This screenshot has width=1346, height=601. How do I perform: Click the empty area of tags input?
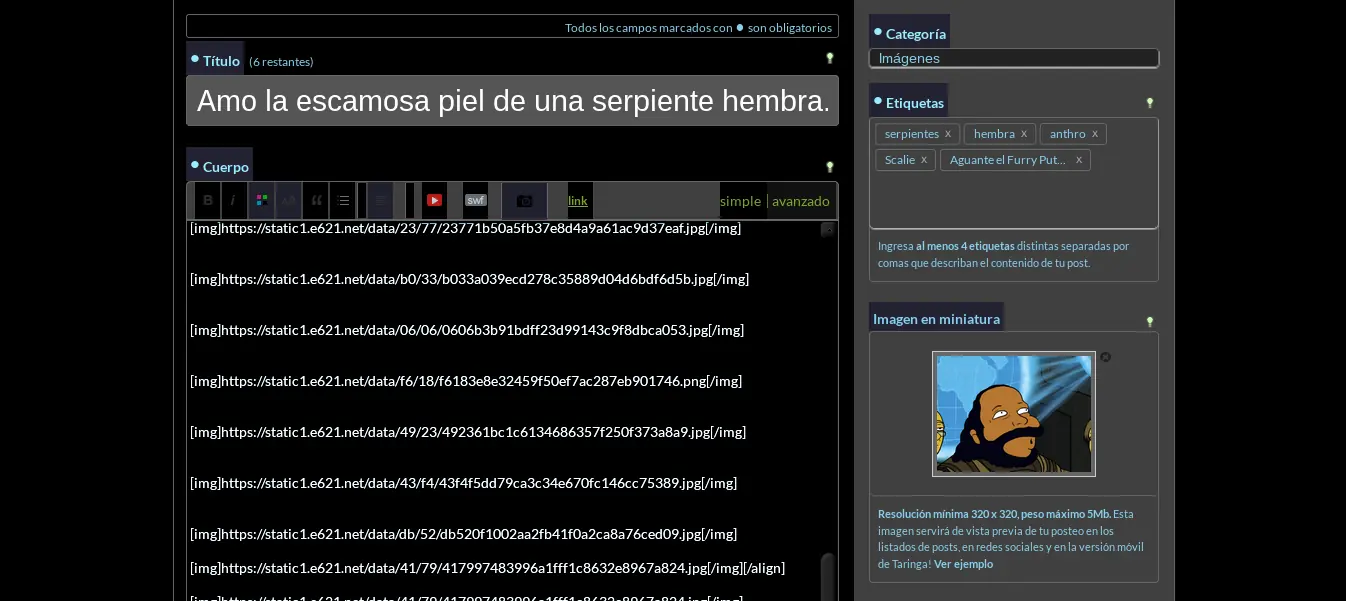pos(1014,200)
